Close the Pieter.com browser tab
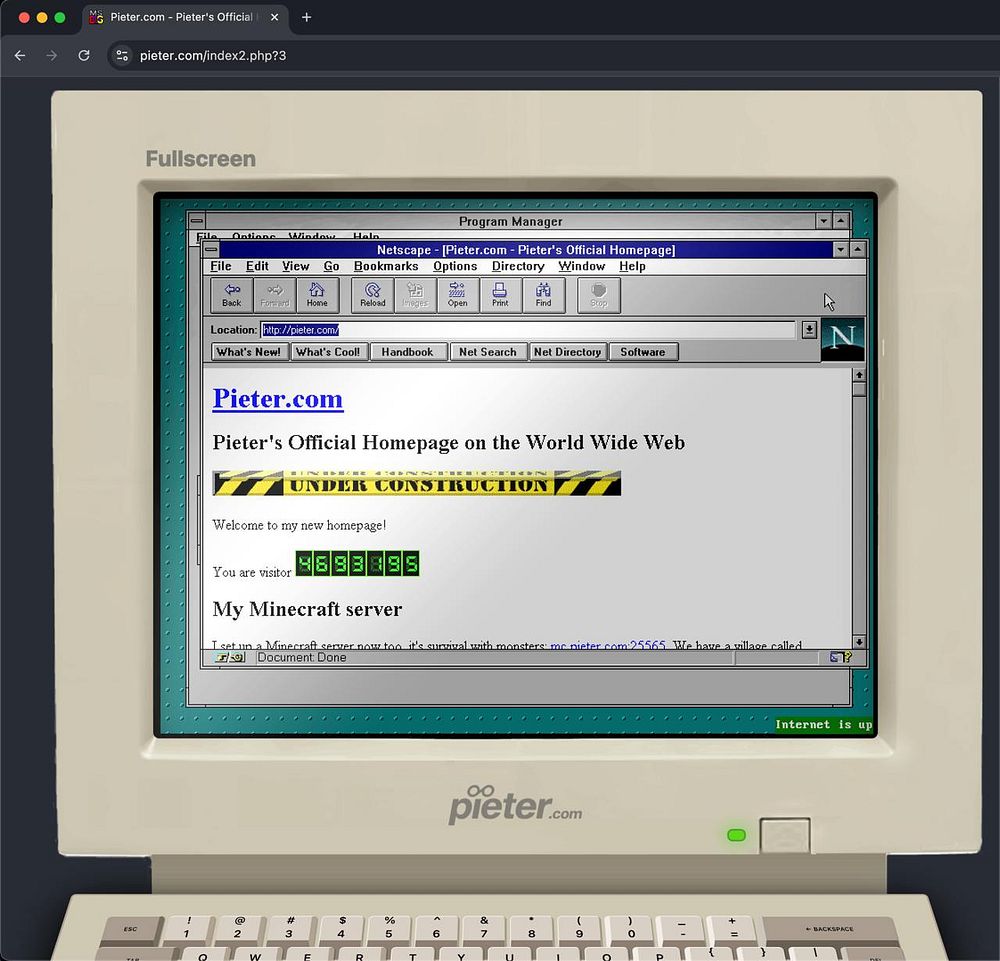Image resolution: width=1000 pixels, height=961 pixels. 274,17
